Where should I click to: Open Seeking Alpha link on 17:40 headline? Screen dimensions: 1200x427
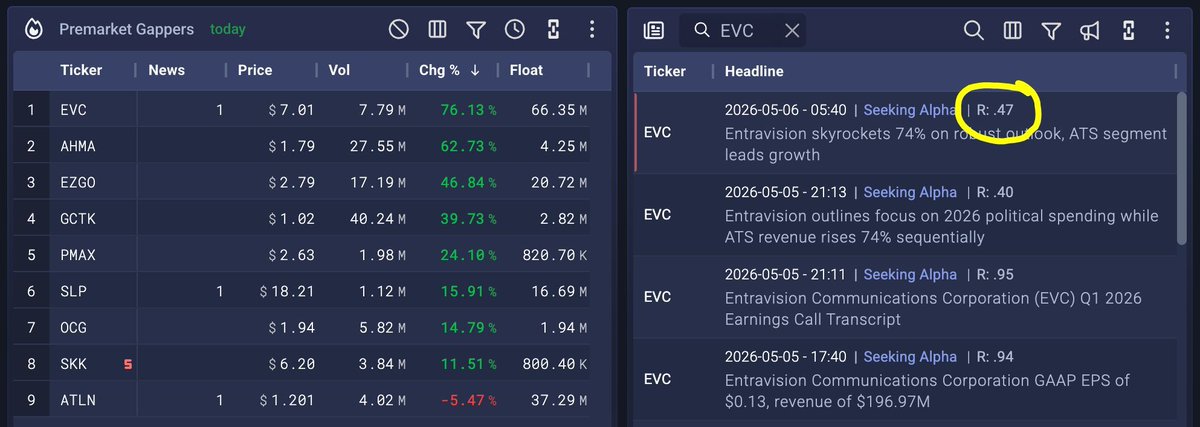pyautogui.click(x=910, y=356)
